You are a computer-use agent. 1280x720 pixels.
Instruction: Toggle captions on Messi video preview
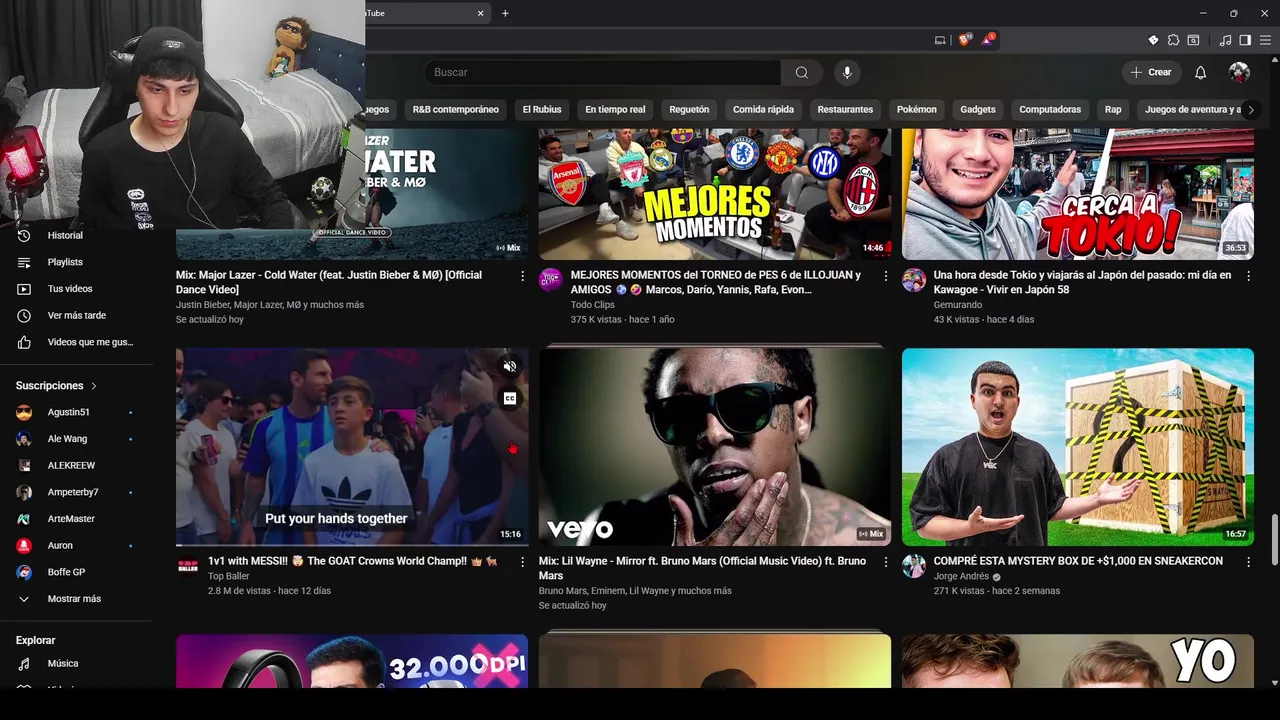pos(510,398)
